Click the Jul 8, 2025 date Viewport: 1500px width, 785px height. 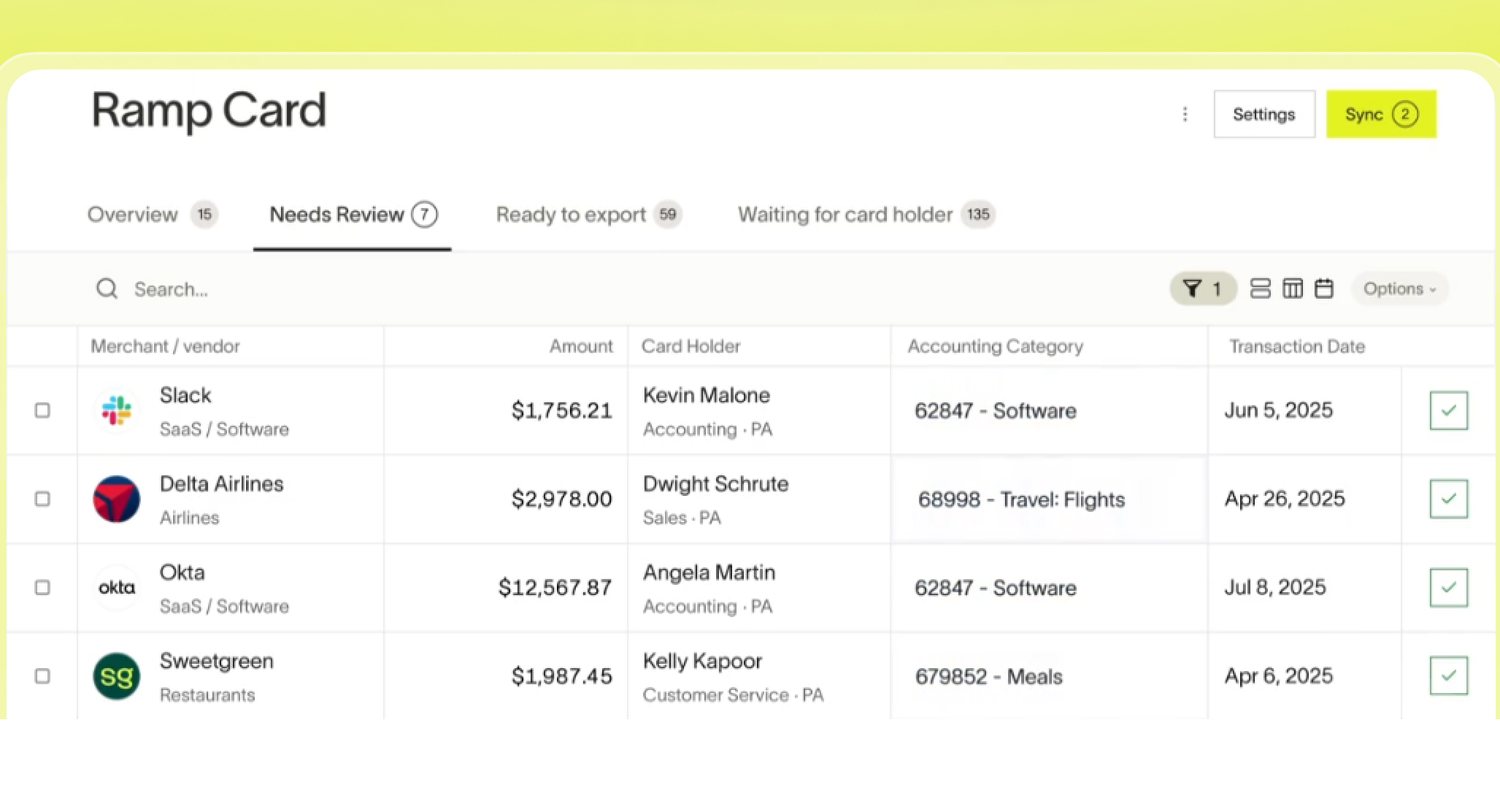(1275, 588)
